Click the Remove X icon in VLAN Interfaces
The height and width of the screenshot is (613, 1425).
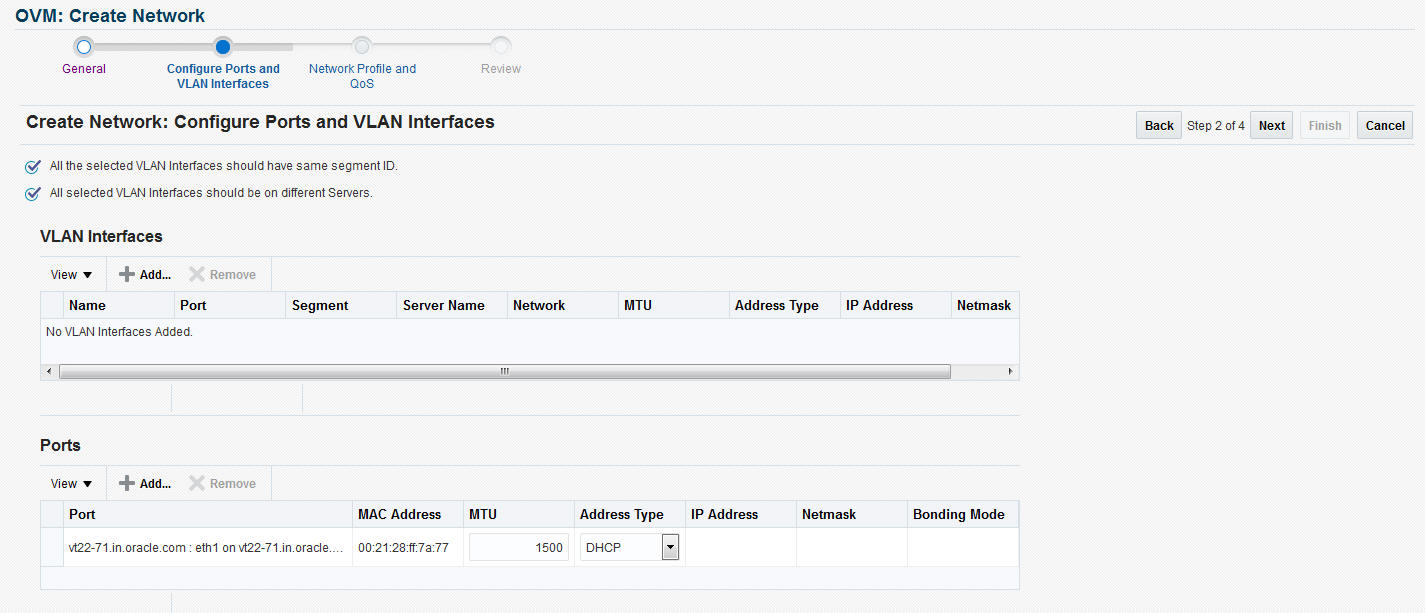tap(197, 274)
